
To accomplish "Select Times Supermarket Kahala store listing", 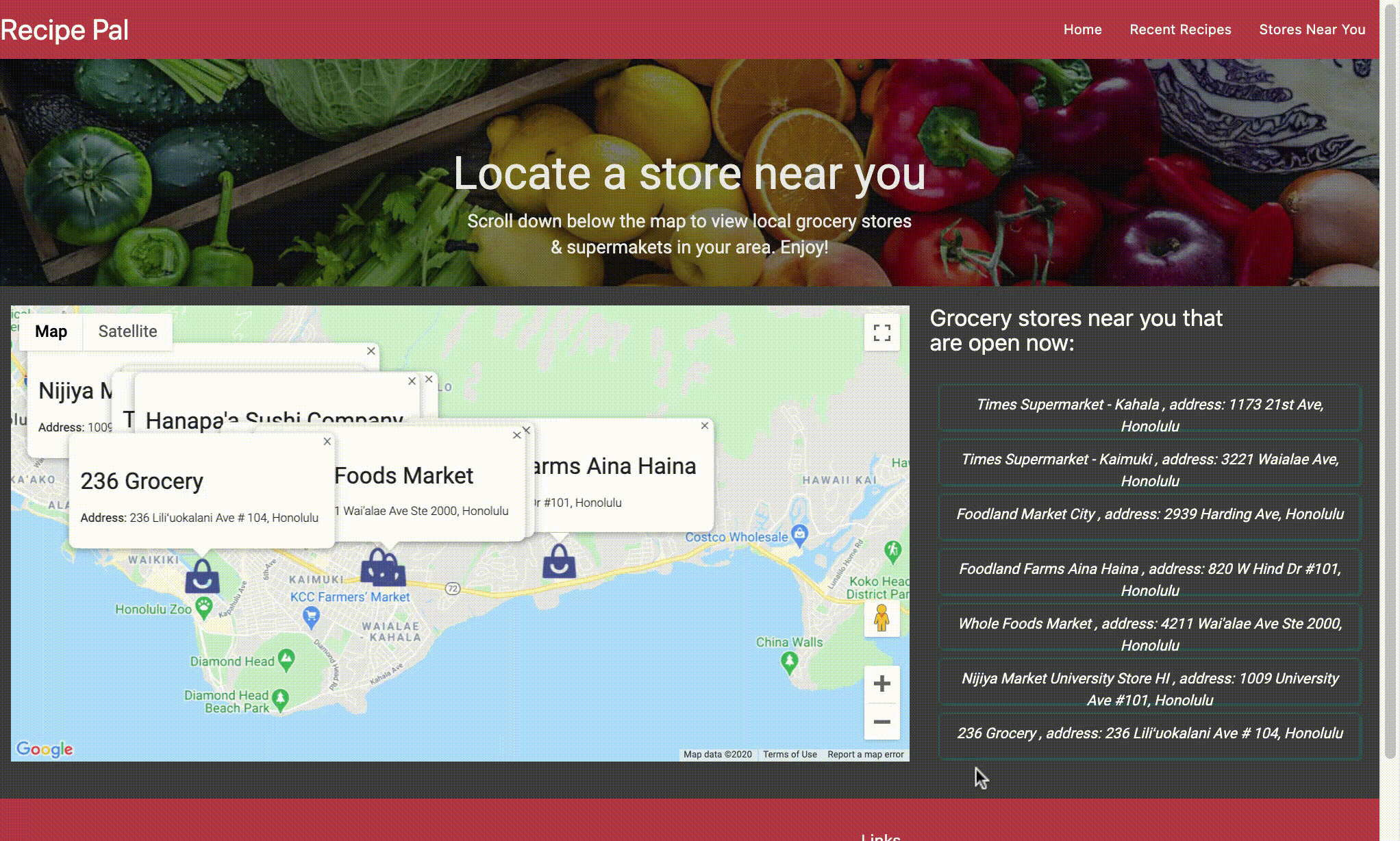I will click(1149, 416).
